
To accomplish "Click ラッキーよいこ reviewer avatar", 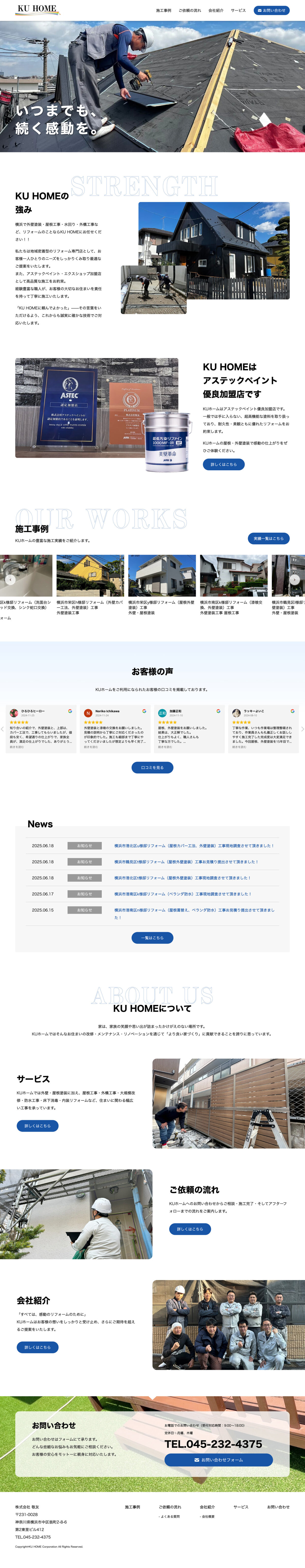I will (x=236, y=713).
